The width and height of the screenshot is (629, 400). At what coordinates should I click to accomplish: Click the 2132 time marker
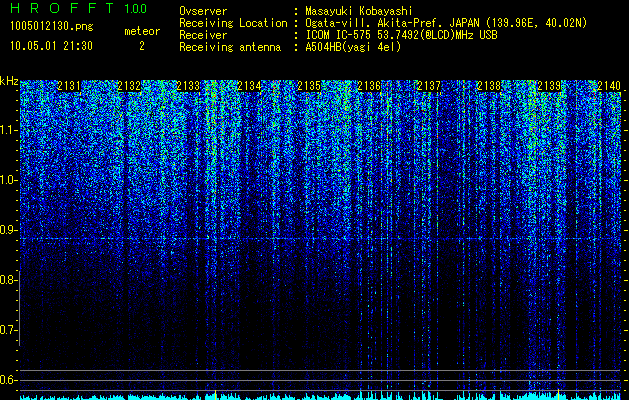pyautogui.click(x=129, y=86)
